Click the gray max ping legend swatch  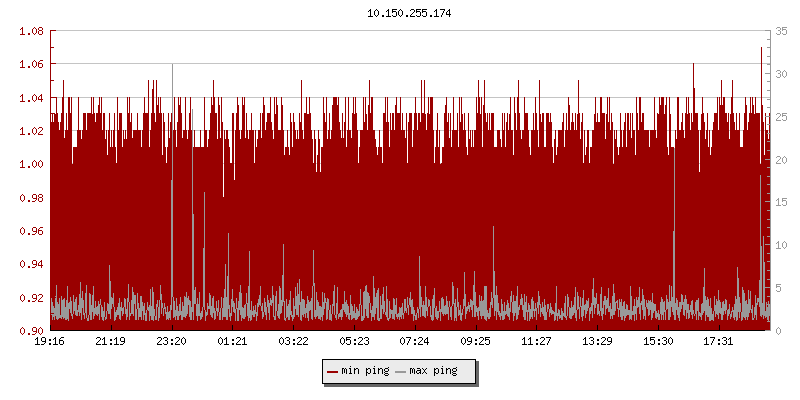tap(400, 372)
